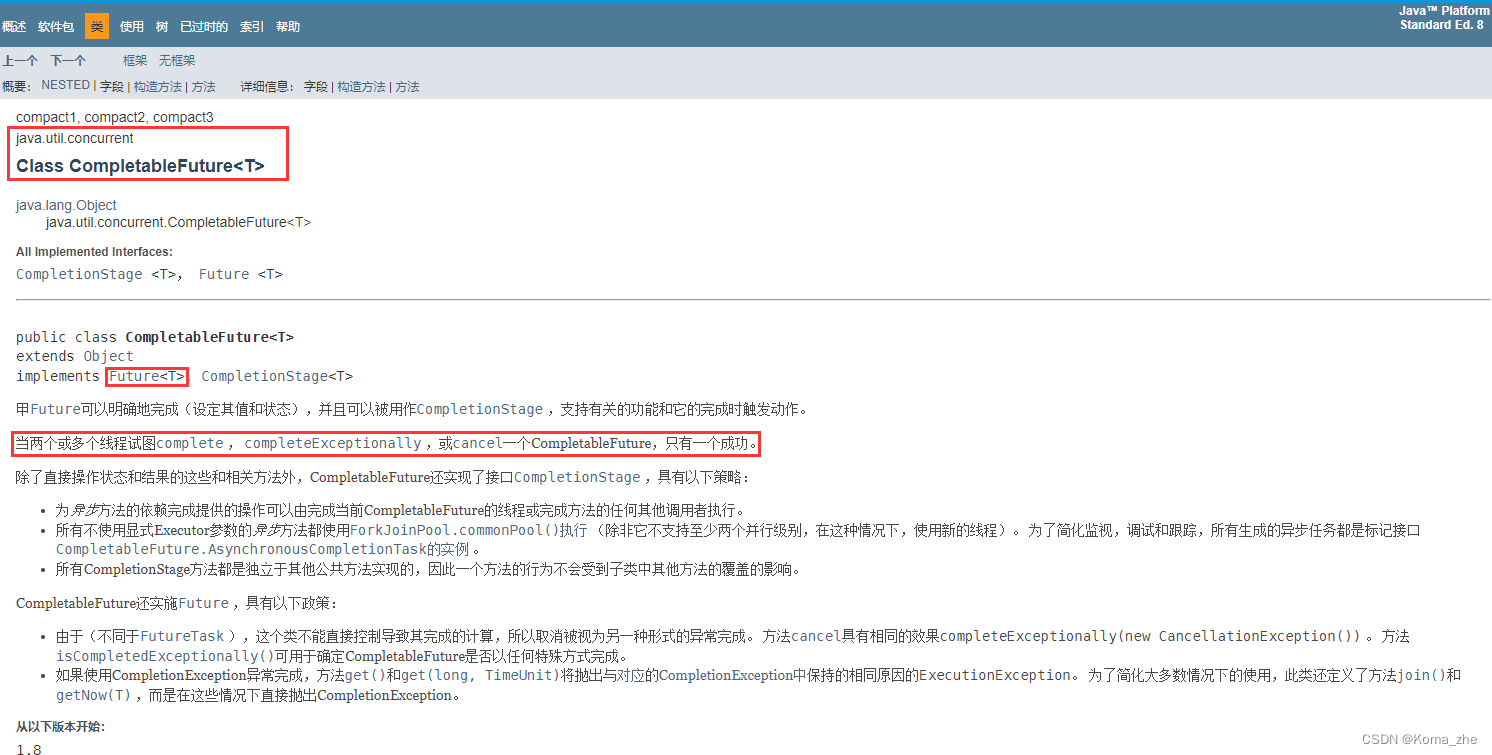The width and height of the screenshot is (1492, 755).
Task: Open the isCompletedExceptionally() link
Action: pyautogui.click(x=165, y=656)
